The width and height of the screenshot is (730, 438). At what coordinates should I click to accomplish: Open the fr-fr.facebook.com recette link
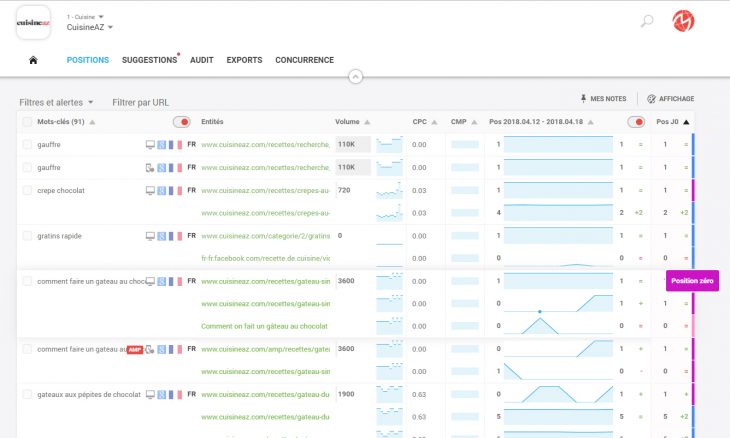point(265,258)
